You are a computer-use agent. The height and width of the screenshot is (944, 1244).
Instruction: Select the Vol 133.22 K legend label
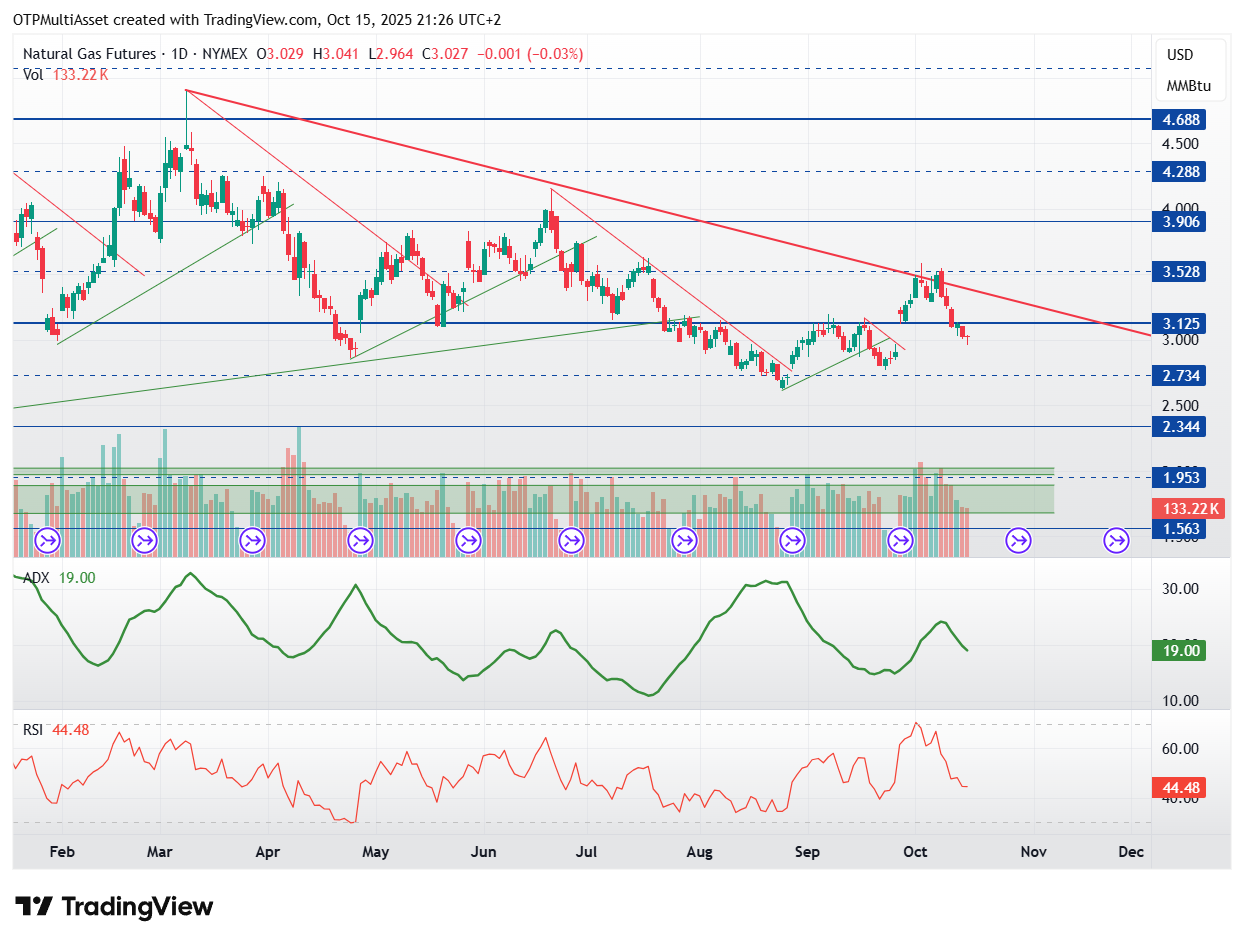64,74
